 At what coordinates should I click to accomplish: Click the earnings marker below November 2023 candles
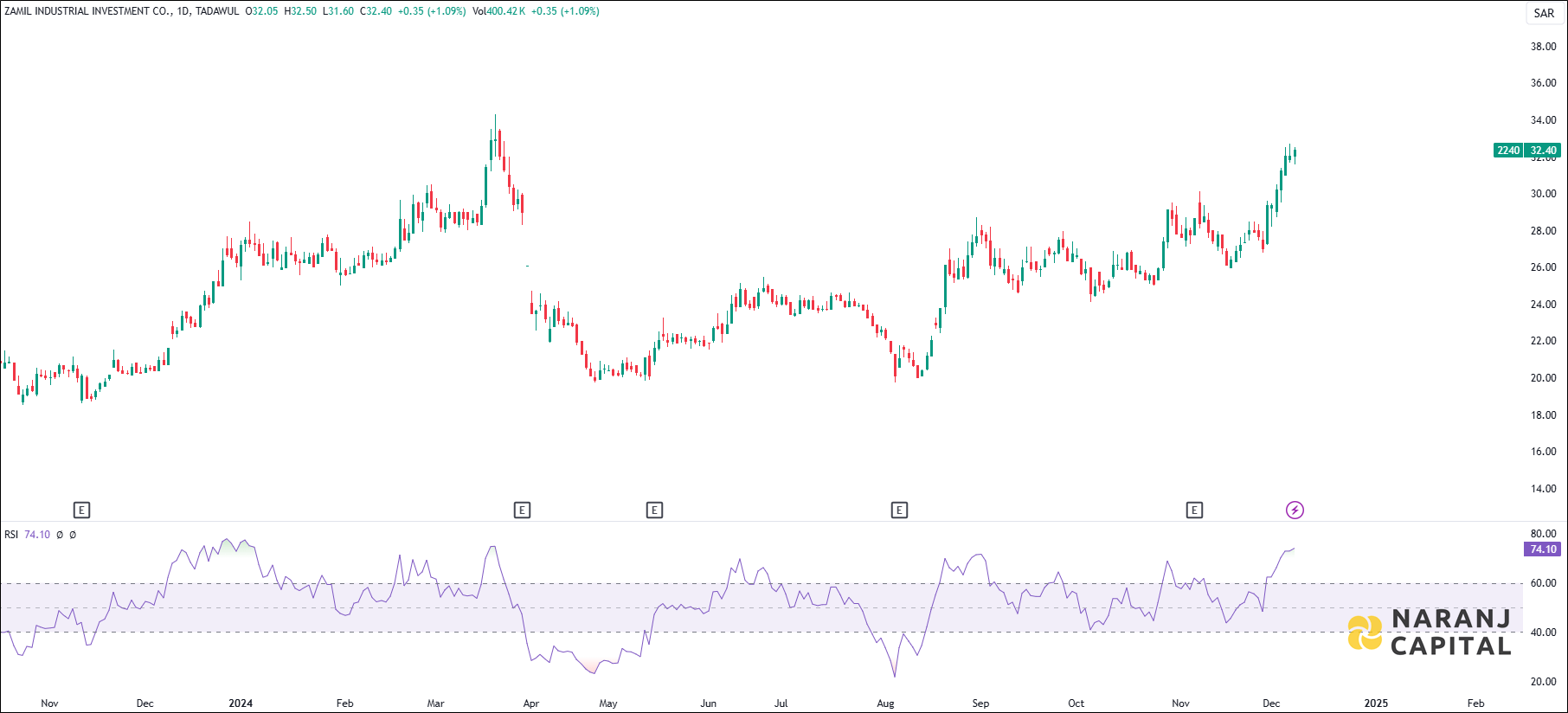(81, 510)
